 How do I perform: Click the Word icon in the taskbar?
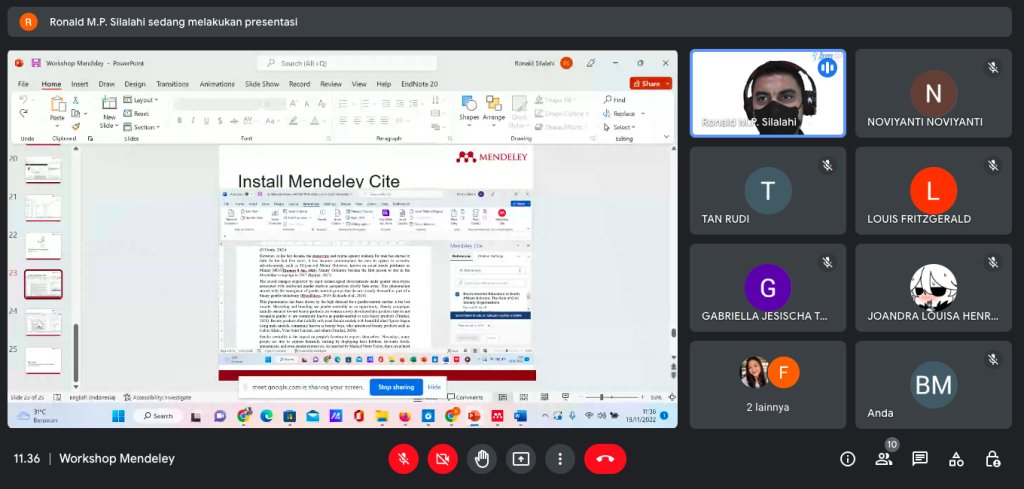click(x=520, y=415)
